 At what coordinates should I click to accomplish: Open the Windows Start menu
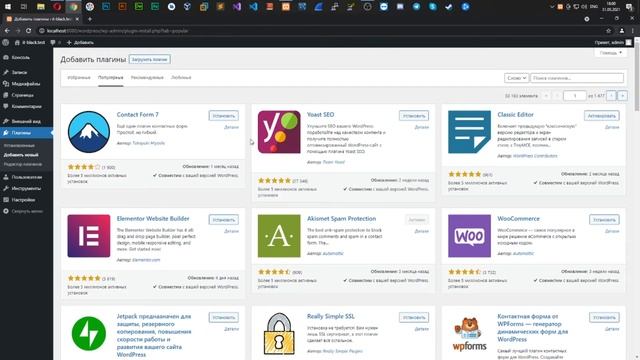[7, 7]
